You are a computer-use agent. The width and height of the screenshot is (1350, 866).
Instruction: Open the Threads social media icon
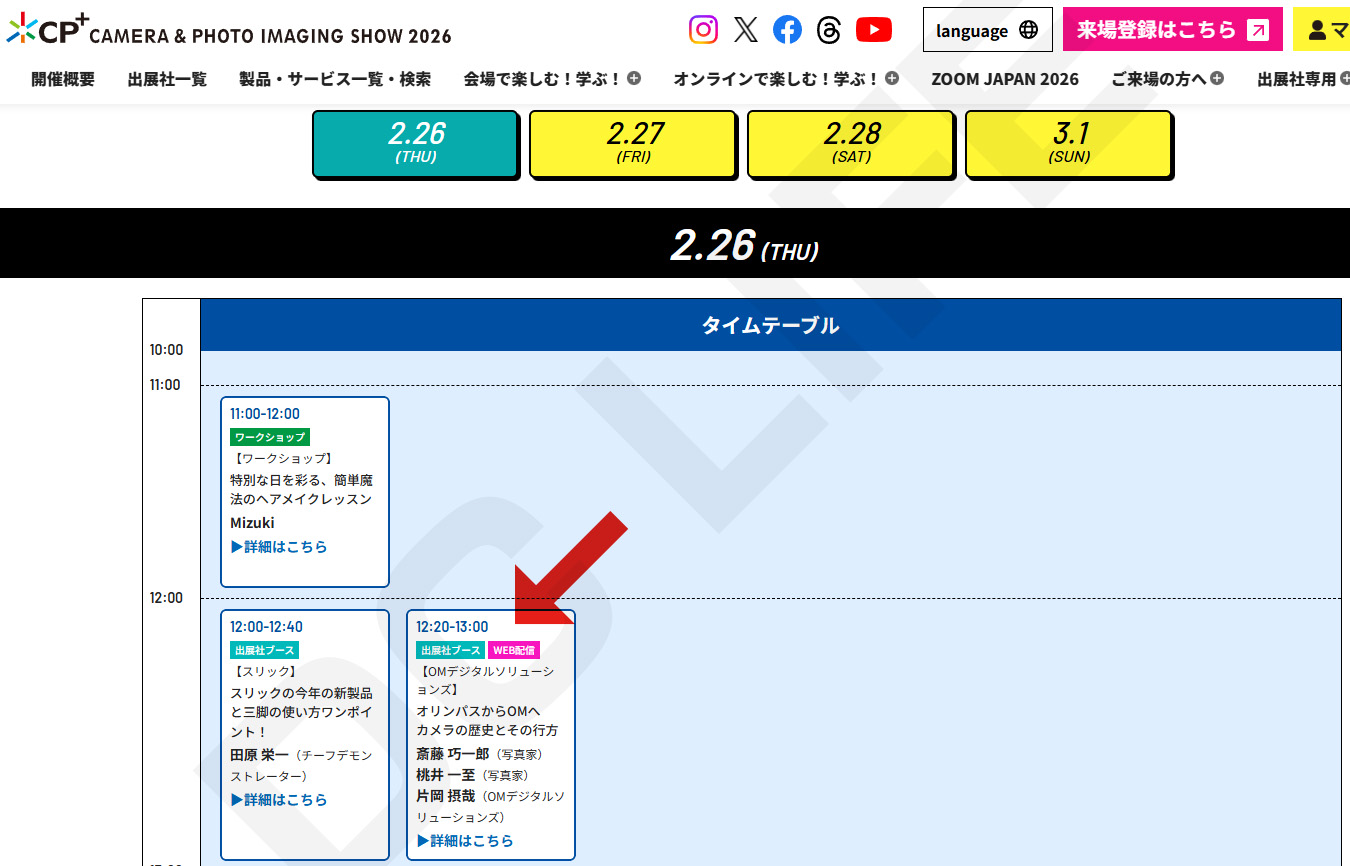[x=829, y=30]
